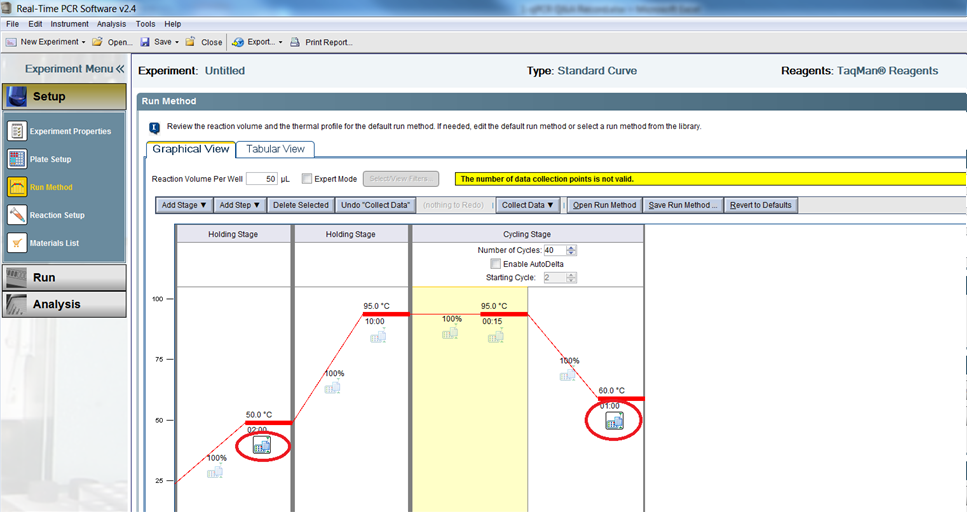
Task: Toggle the Expert Mode checkbox
Action: pos(307,179)
